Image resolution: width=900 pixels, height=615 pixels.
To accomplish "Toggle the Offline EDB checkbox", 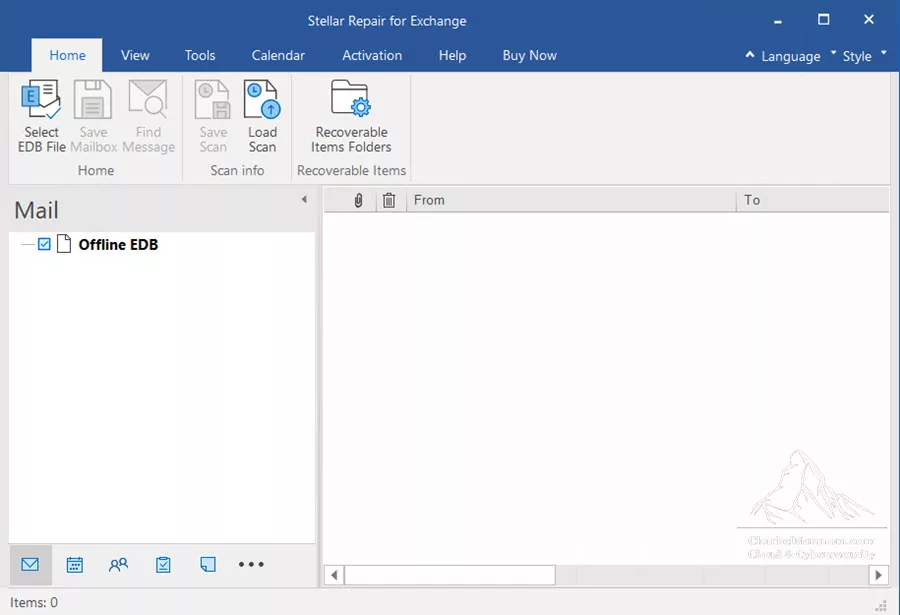I will [44, 245].
